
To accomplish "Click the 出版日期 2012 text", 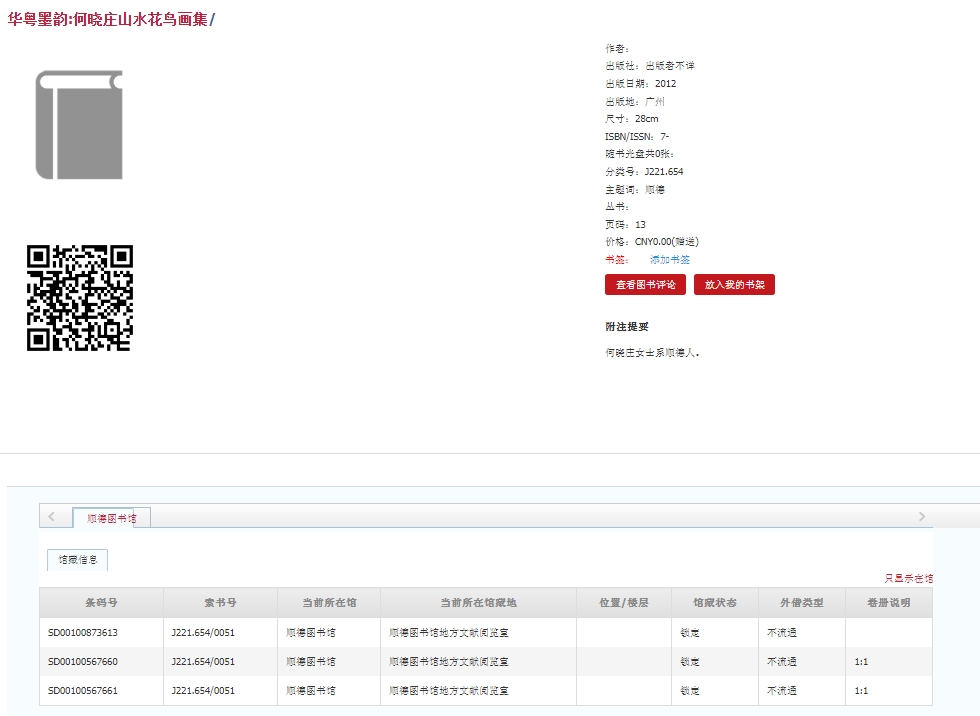I will click(x=641, y=83).
